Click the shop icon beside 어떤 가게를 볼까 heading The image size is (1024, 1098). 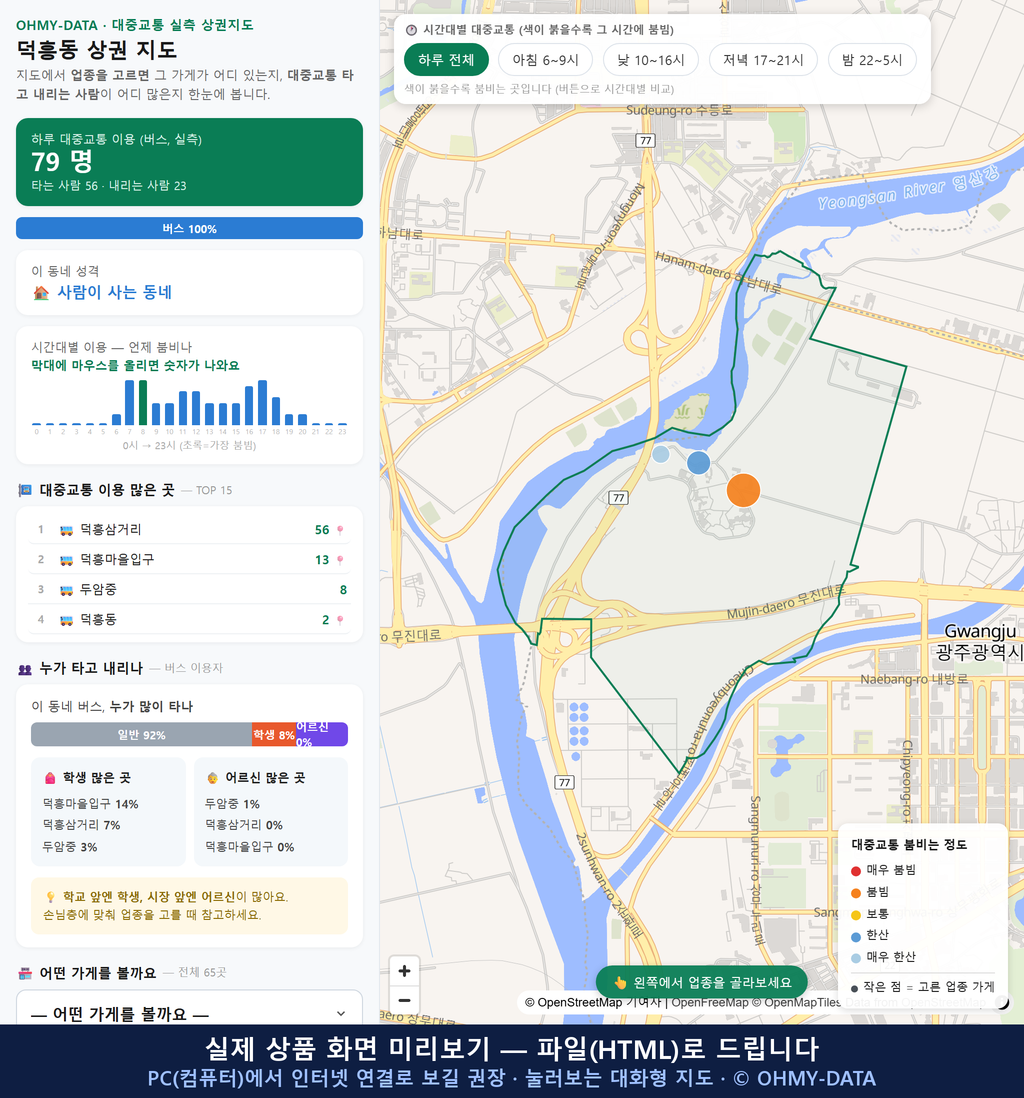25,973
